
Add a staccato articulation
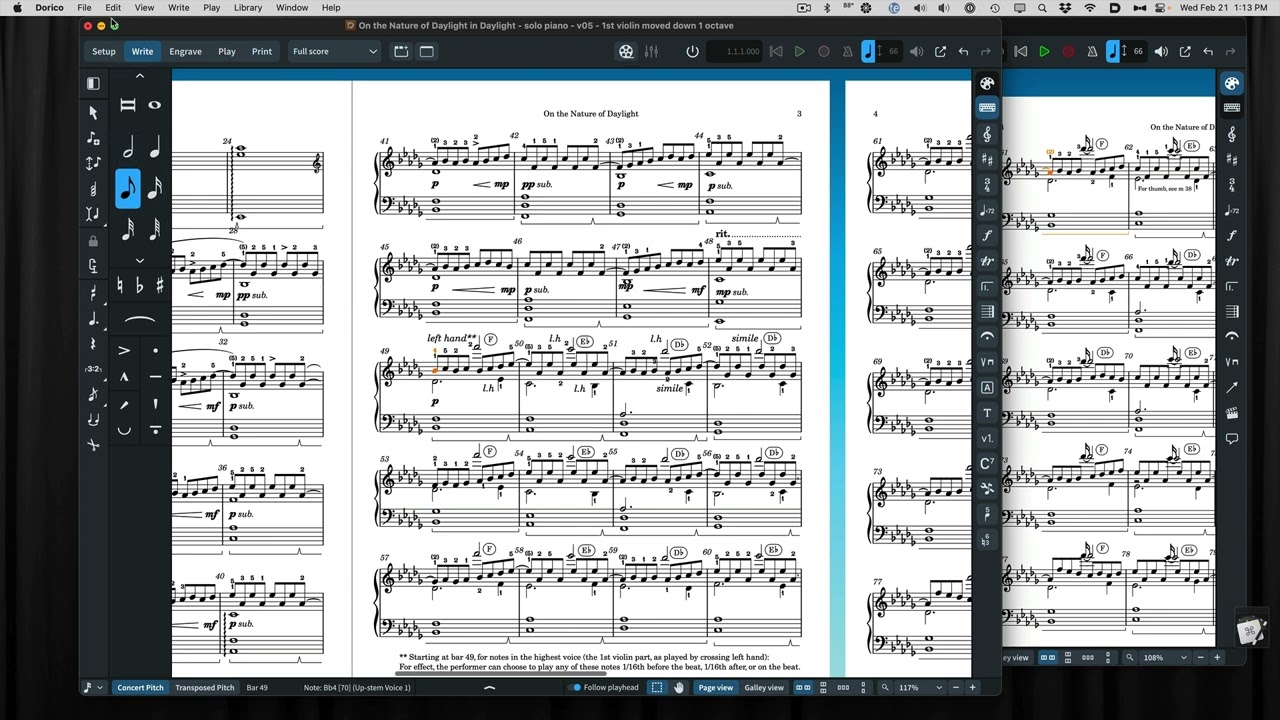click(155, 351)
